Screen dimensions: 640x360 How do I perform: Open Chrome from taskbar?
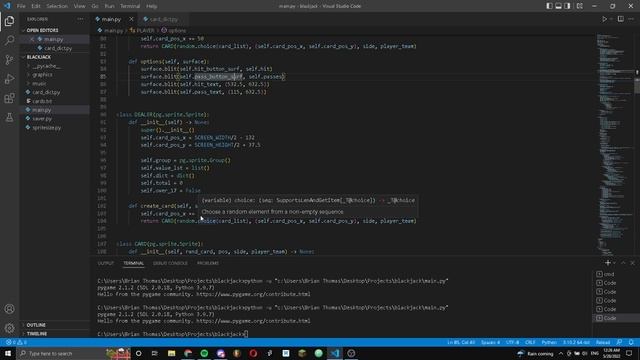click(x=188, y=353)
